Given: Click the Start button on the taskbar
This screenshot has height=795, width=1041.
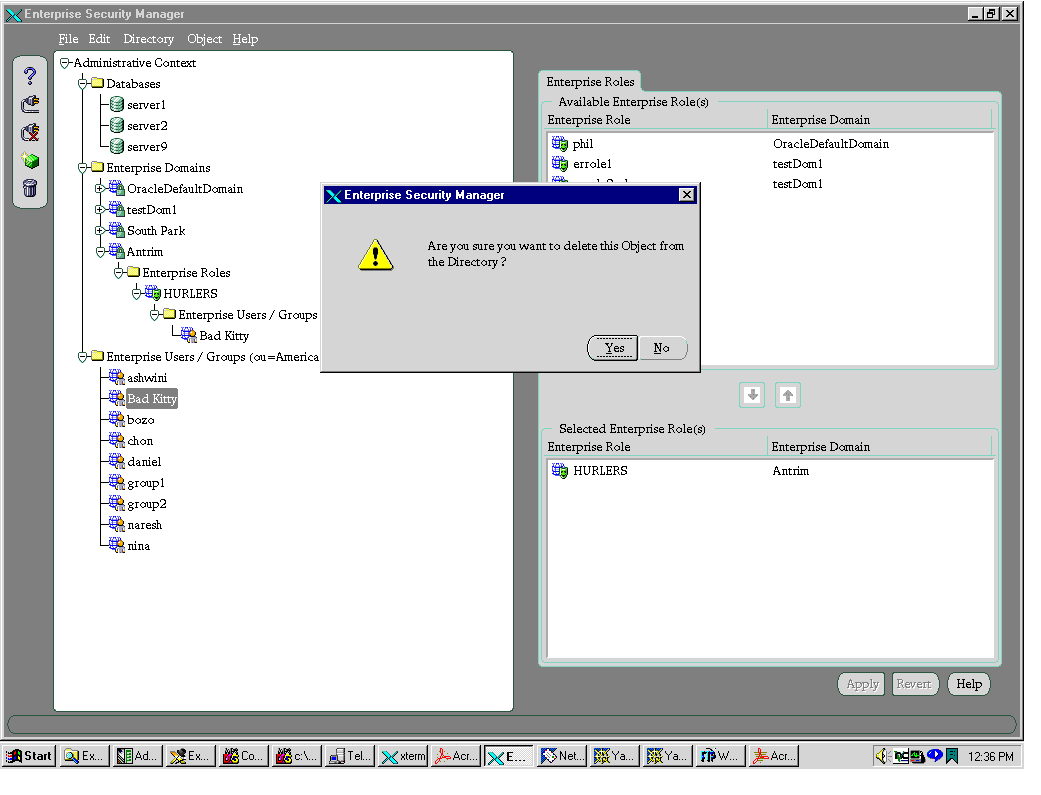Looking at the screenshot, I should tap(29, 756).
